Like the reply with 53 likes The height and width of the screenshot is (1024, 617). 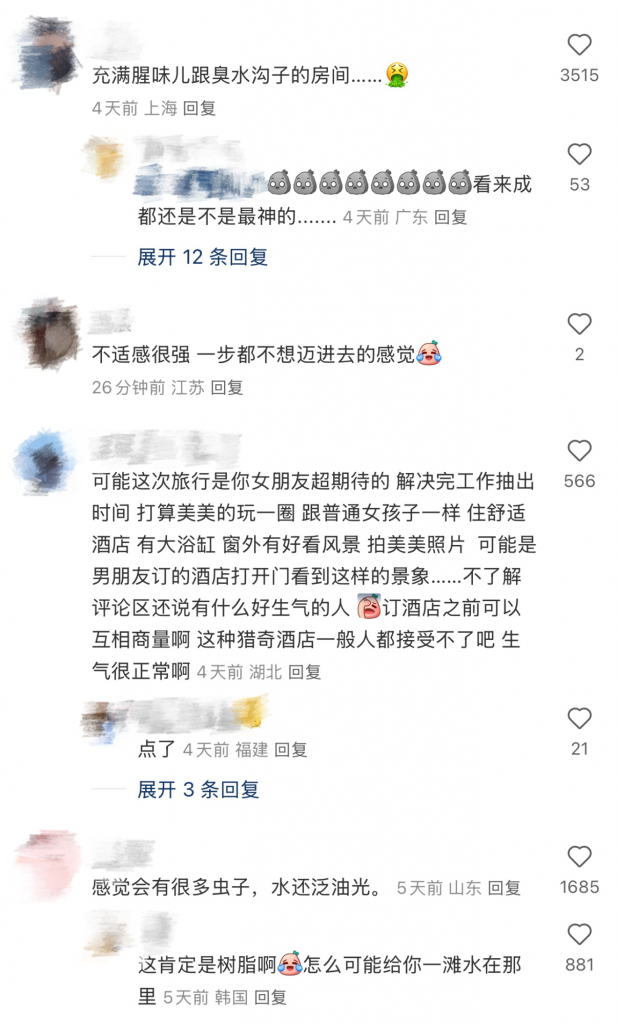579,154
